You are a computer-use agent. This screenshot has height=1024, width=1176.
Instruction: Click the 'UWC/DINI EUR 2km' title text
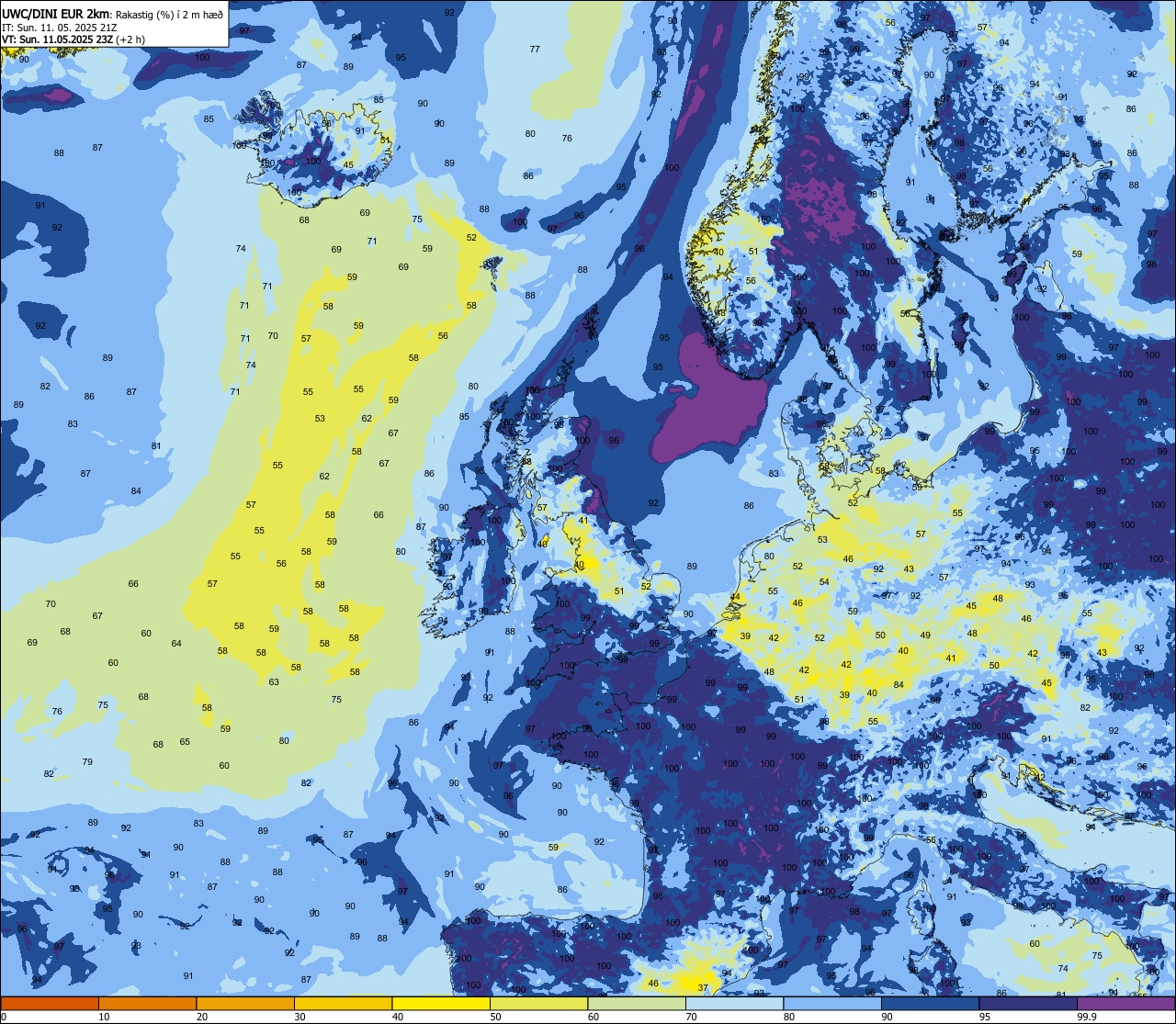(55, 13)
